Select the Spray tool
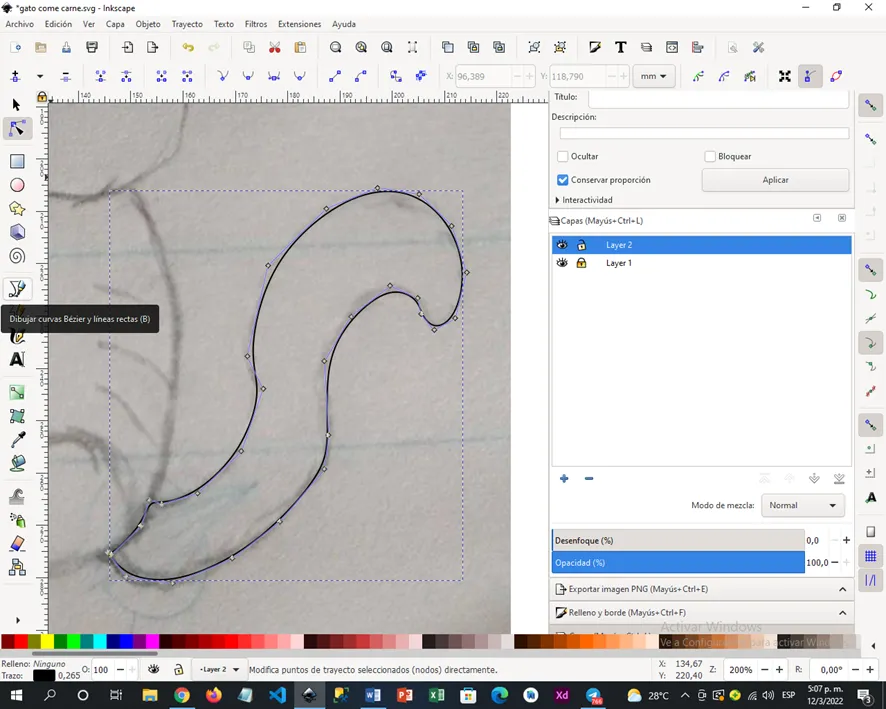 (17, 520)
